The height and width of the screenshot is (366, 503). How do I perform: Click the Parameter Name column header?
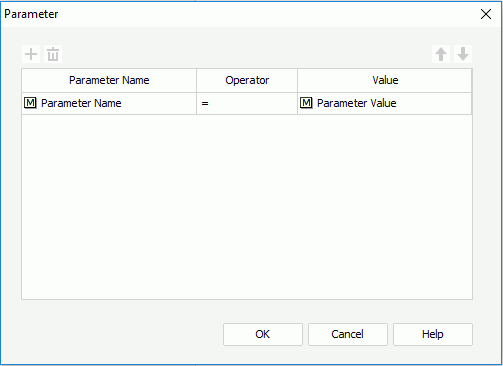(109, 80)
